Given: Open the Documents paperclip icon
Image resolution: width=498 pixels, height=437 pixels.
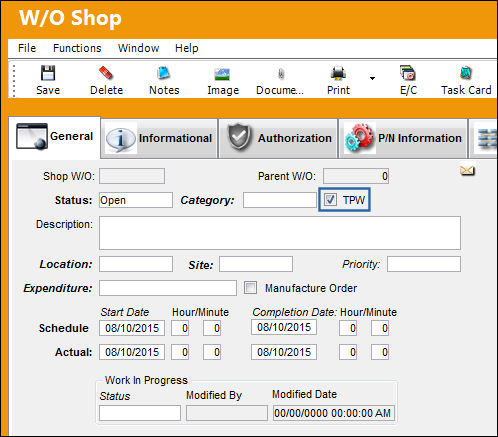Looking at the screenshot, I should [x=281, y=74].
